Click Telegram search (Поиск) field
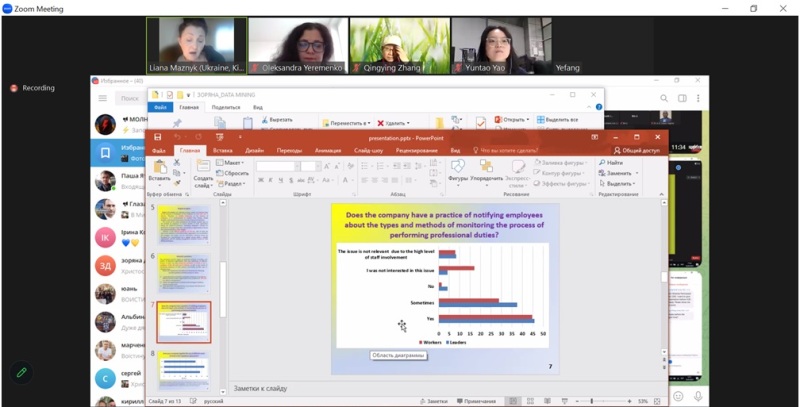Image resolution: width=800 pixels, height=407 pixels. click(131, 98)
